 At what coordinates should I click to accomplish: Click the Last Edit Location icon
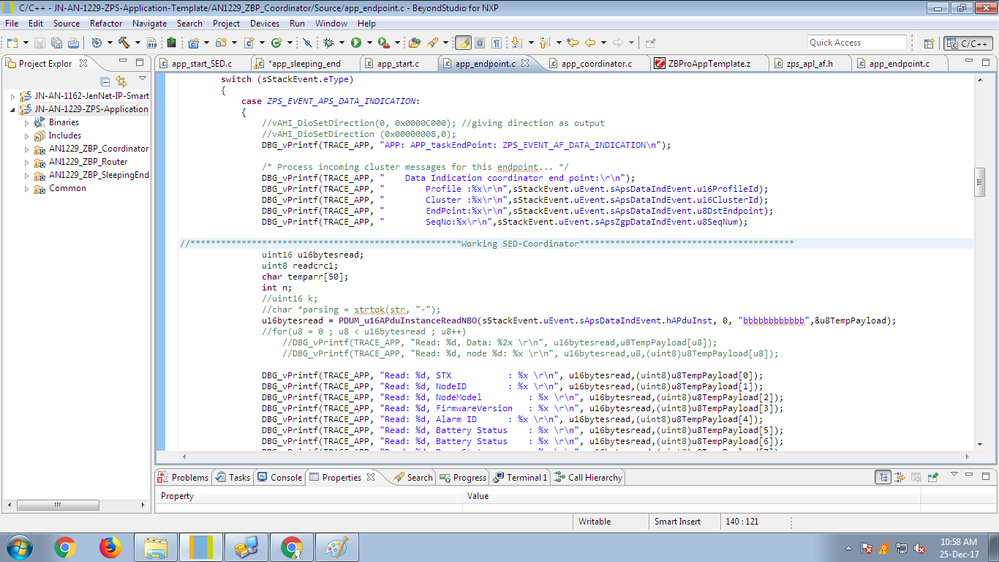pos(573,43)
